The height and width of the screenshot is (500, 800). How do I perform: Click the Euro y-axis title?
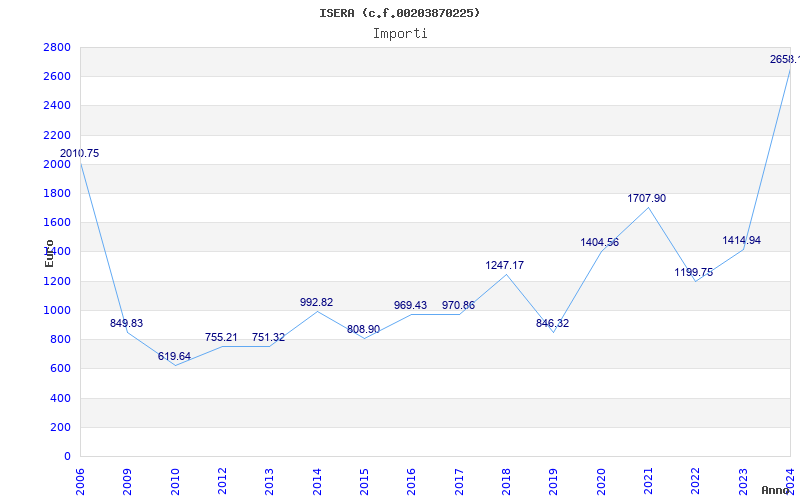(49, 253)
